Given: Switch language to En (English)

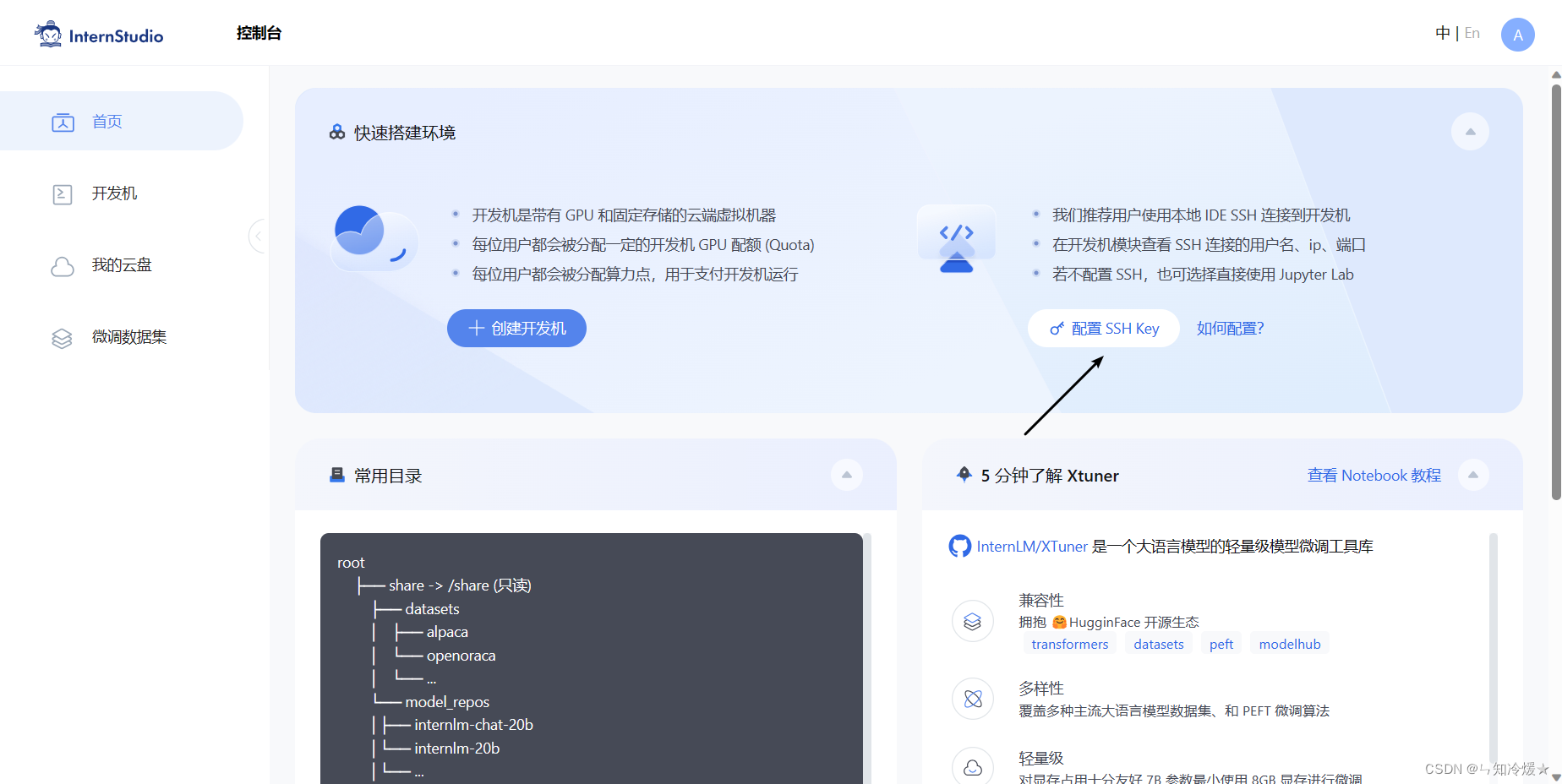Looking at the screenshot, I should click(1472, 33).
